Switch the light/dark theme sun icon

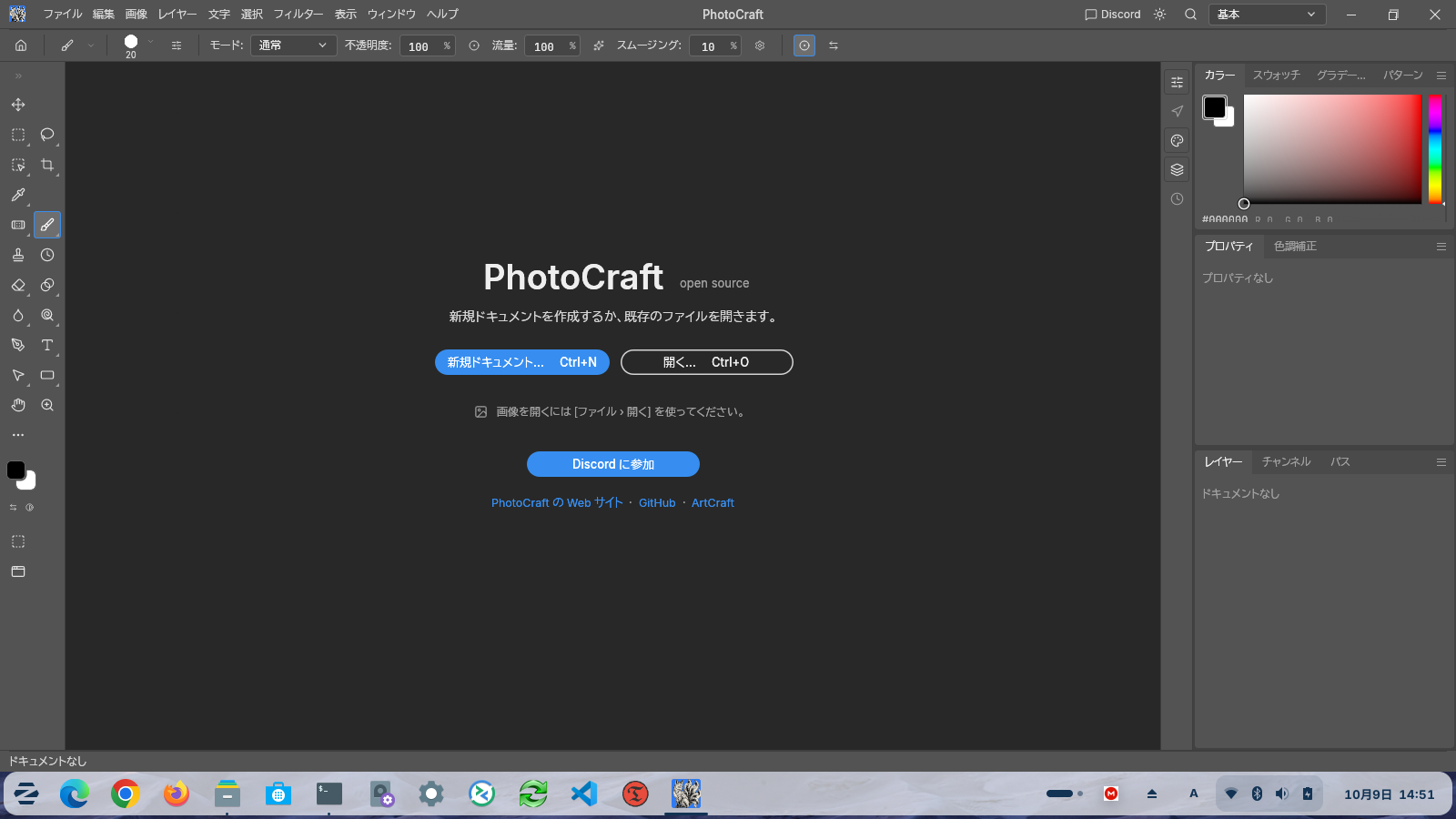tap(1159, 15)
